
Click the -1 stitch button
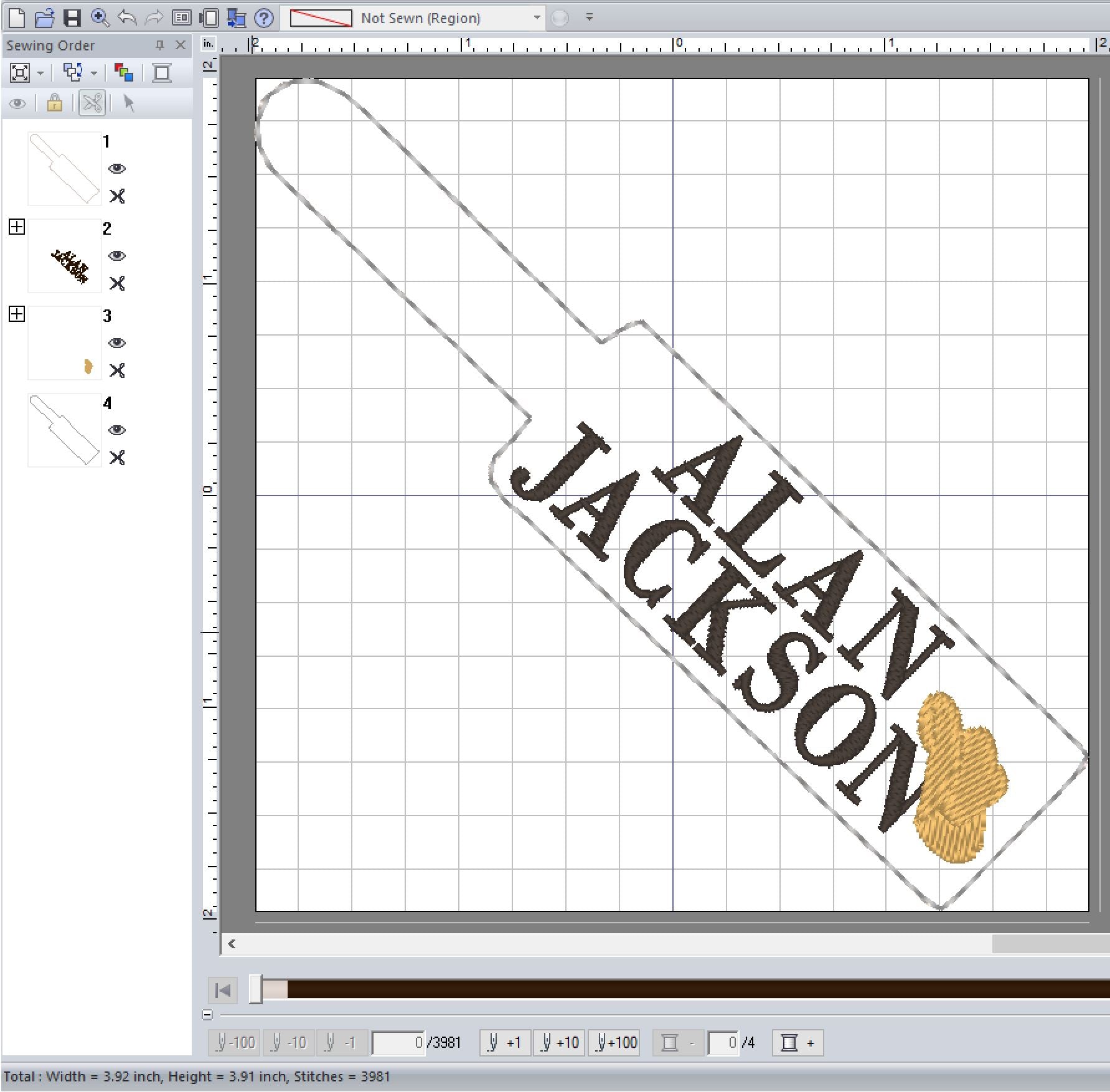[x=342, y=1043]
